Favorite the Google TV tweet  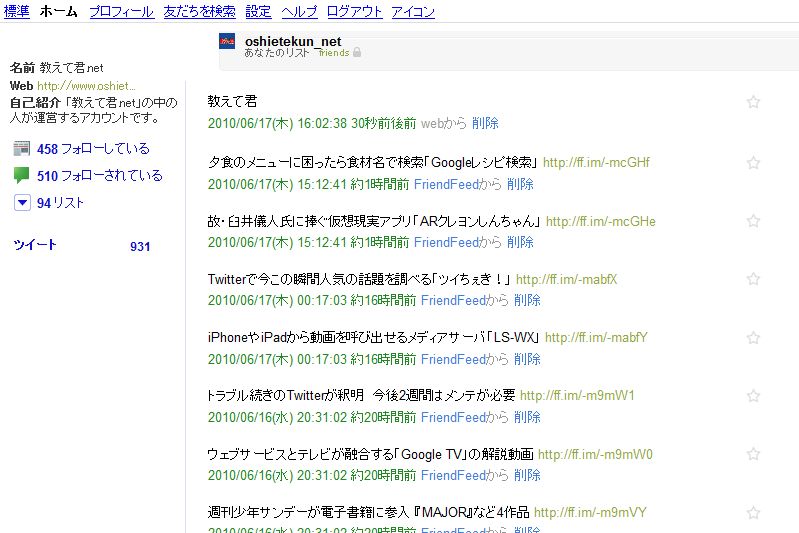753,454
